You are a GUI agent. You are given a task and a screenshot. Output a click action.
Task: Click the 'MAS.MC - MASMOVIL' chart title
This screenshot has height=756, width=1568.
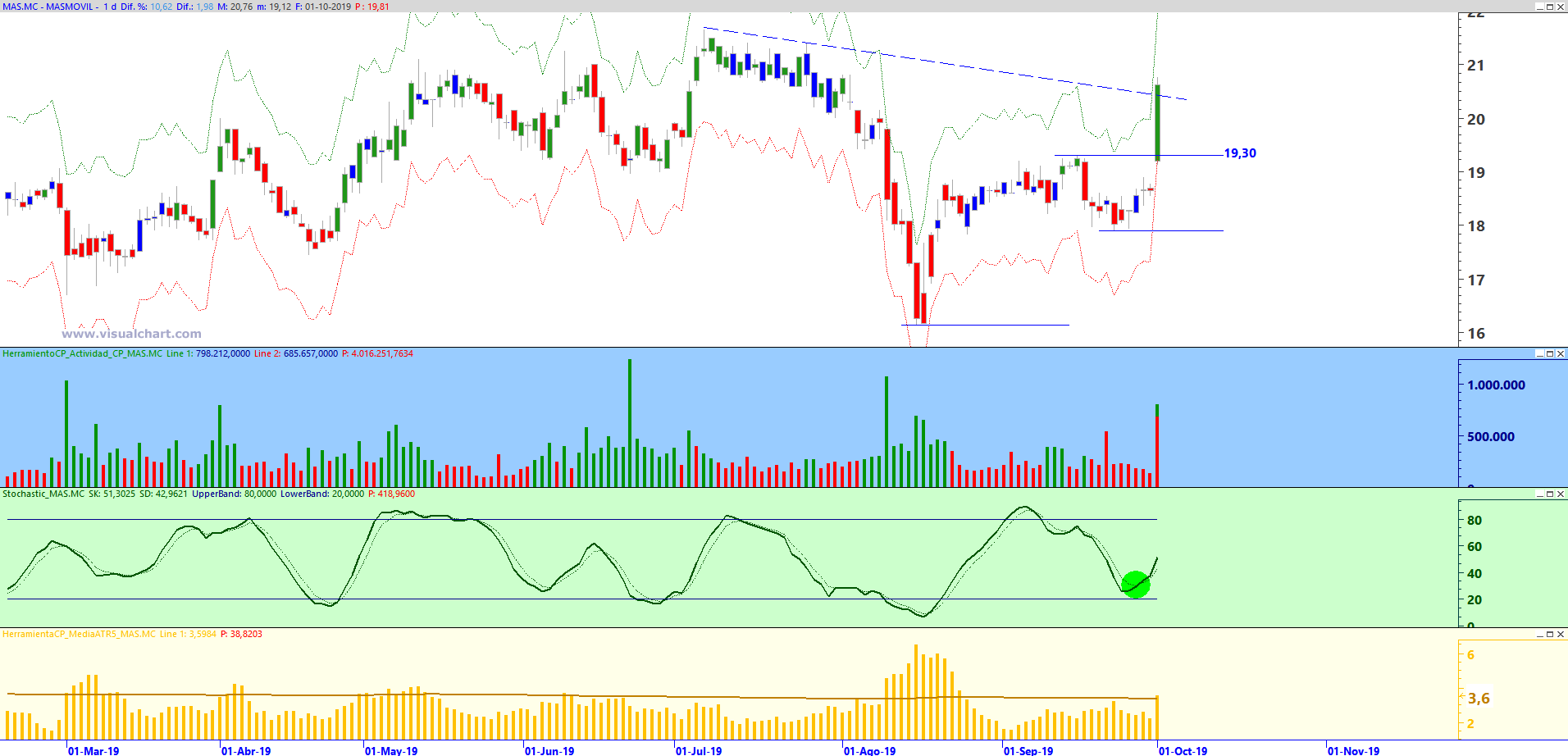coord(48,7)
